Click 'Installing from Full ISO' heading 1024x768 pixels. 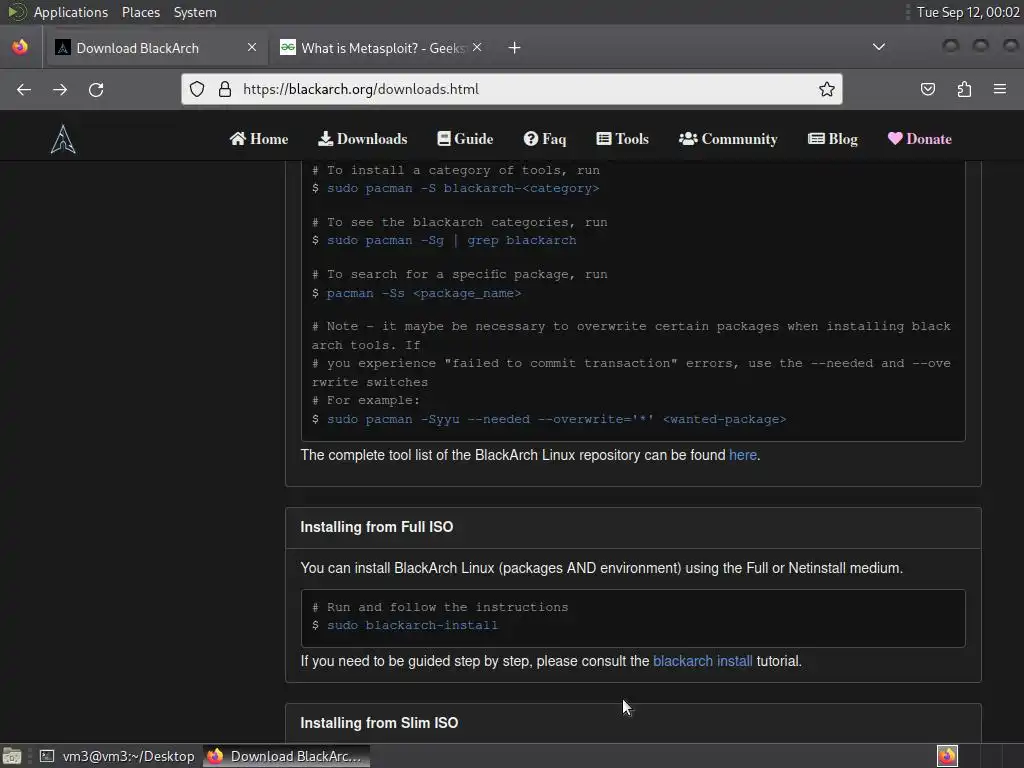[377, 527]
